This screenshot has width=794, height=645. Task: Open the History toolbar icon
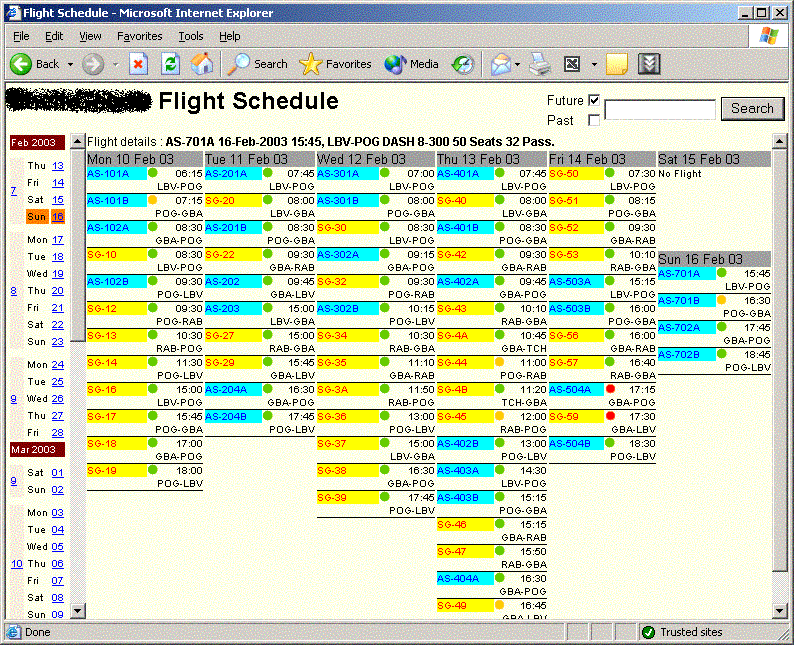pyautogui.click(x=462, y=64)
